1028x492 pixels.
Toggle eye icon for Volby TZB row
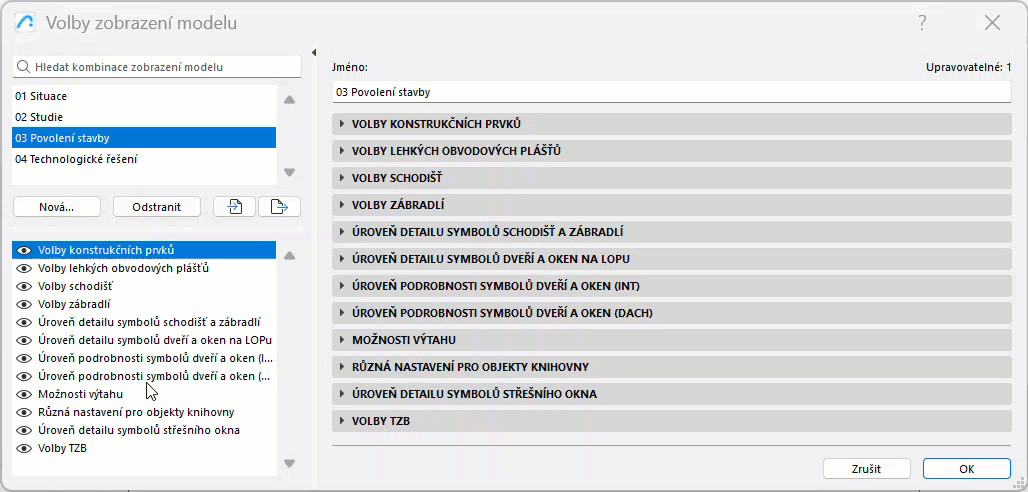coord(25,449)
